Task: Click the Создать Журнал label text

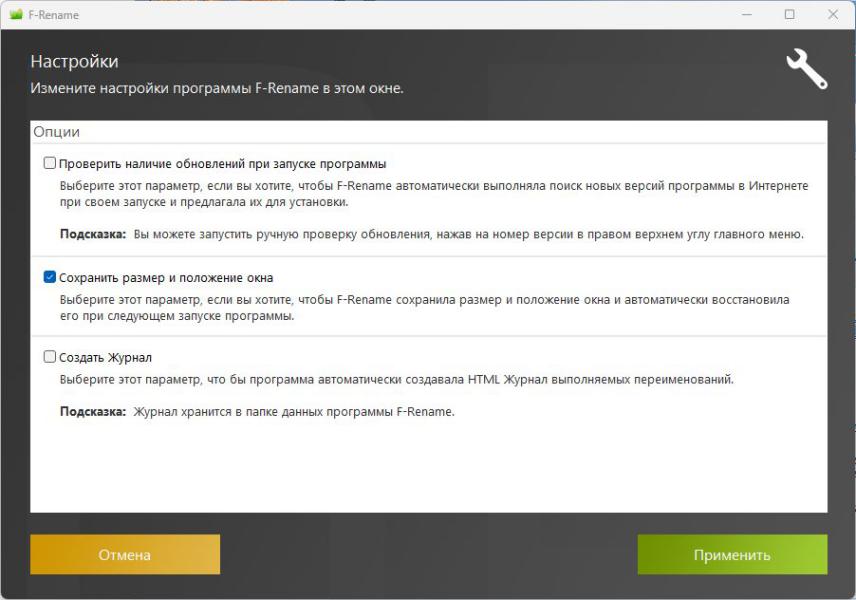Action: click(x=105, y=358)
